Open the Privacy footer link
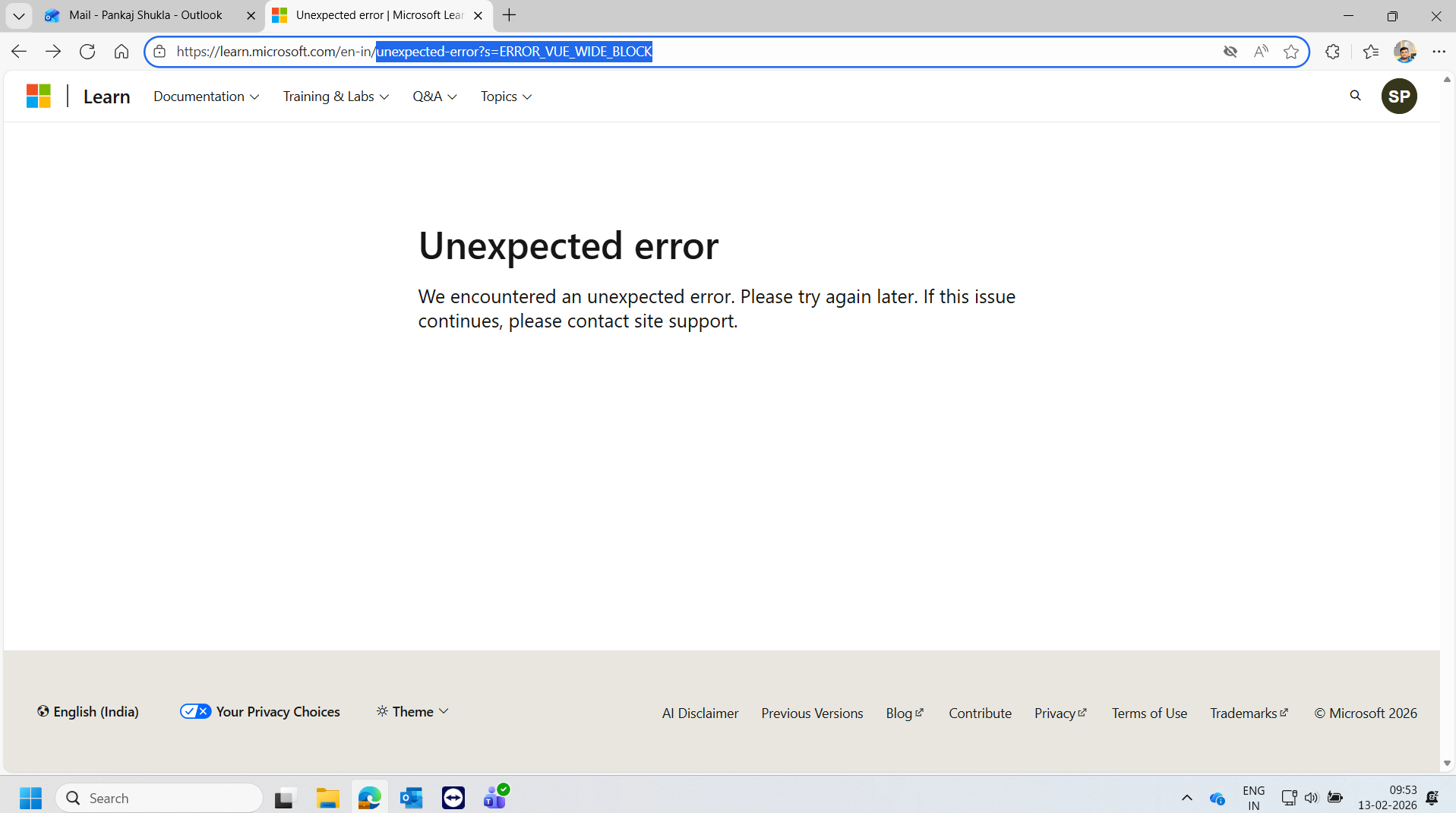Screen dimensions: 1456x813 coord(1061,713)
